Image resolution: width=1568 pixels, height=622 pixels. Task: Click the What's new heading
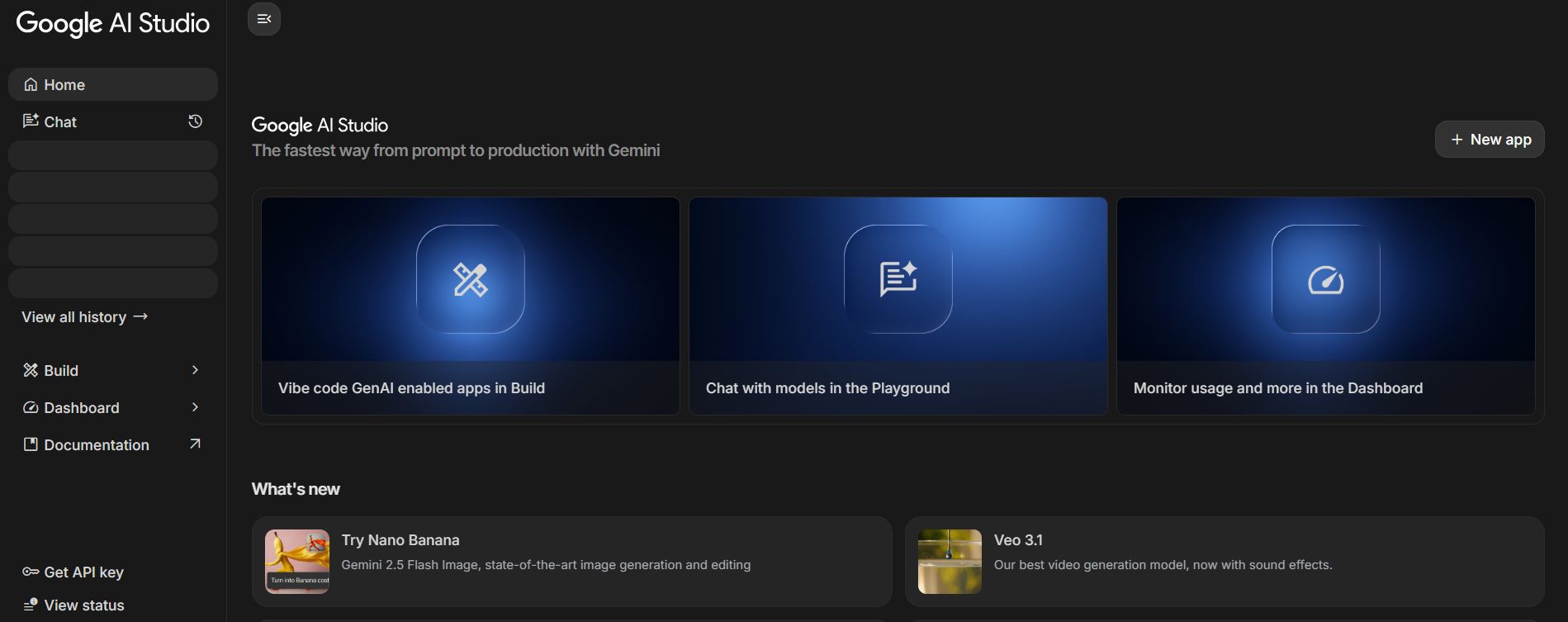click(296, 489)
